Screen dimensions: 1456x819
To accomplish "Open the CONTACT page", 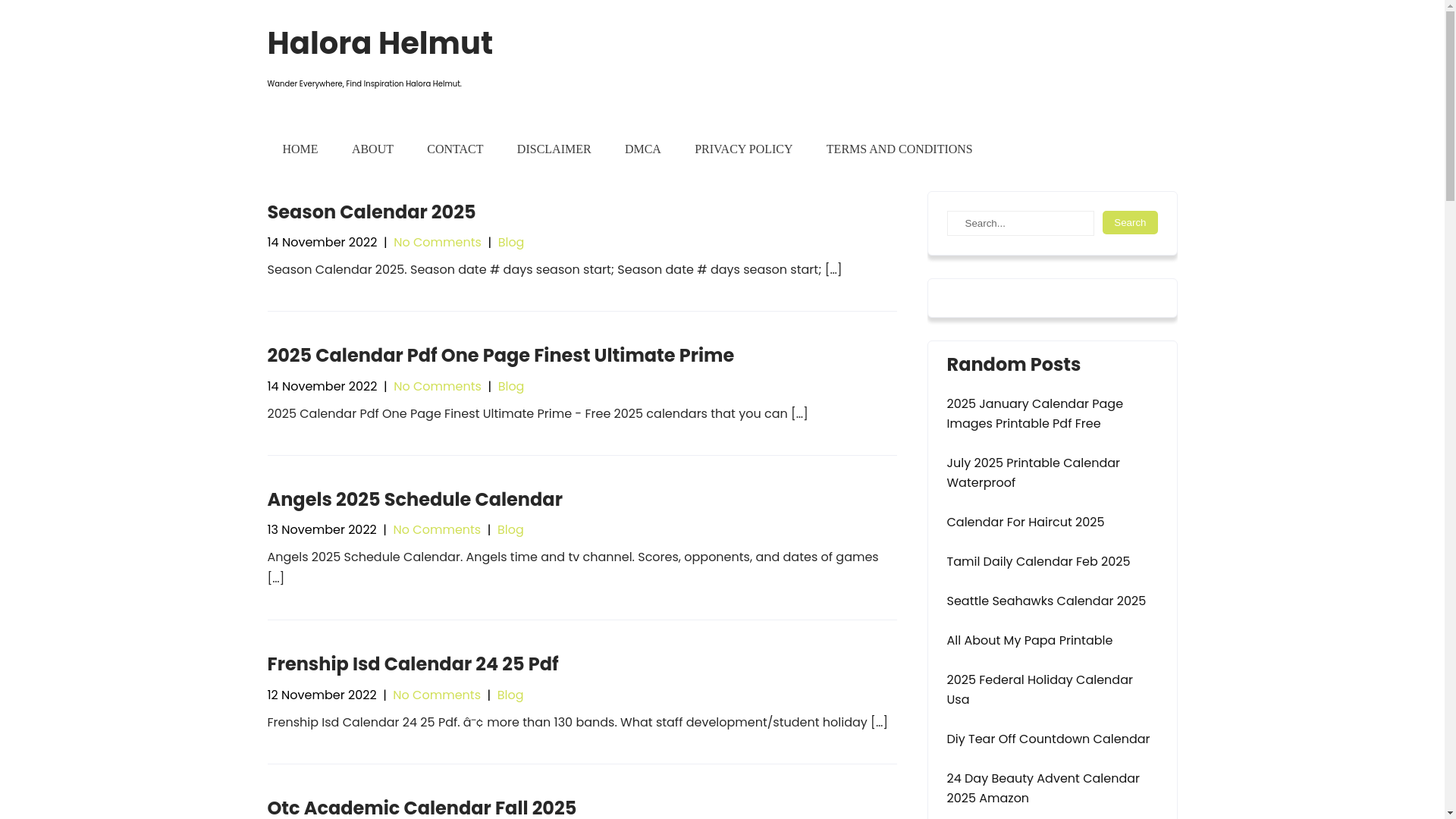I will (454, 149).
